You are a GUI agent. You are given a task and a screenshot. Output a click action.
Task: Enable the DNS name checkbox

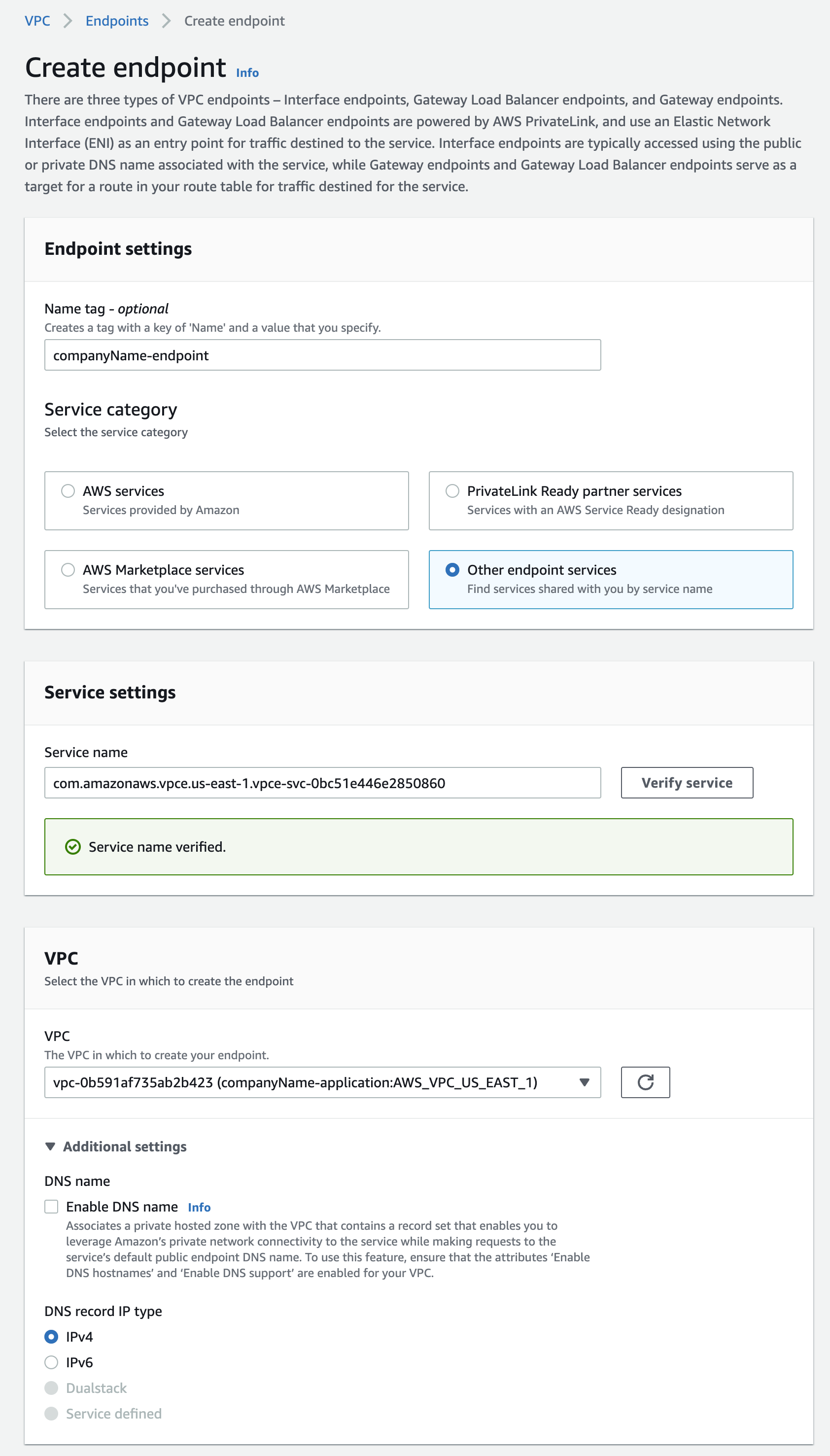click(x=51, y=1206)
